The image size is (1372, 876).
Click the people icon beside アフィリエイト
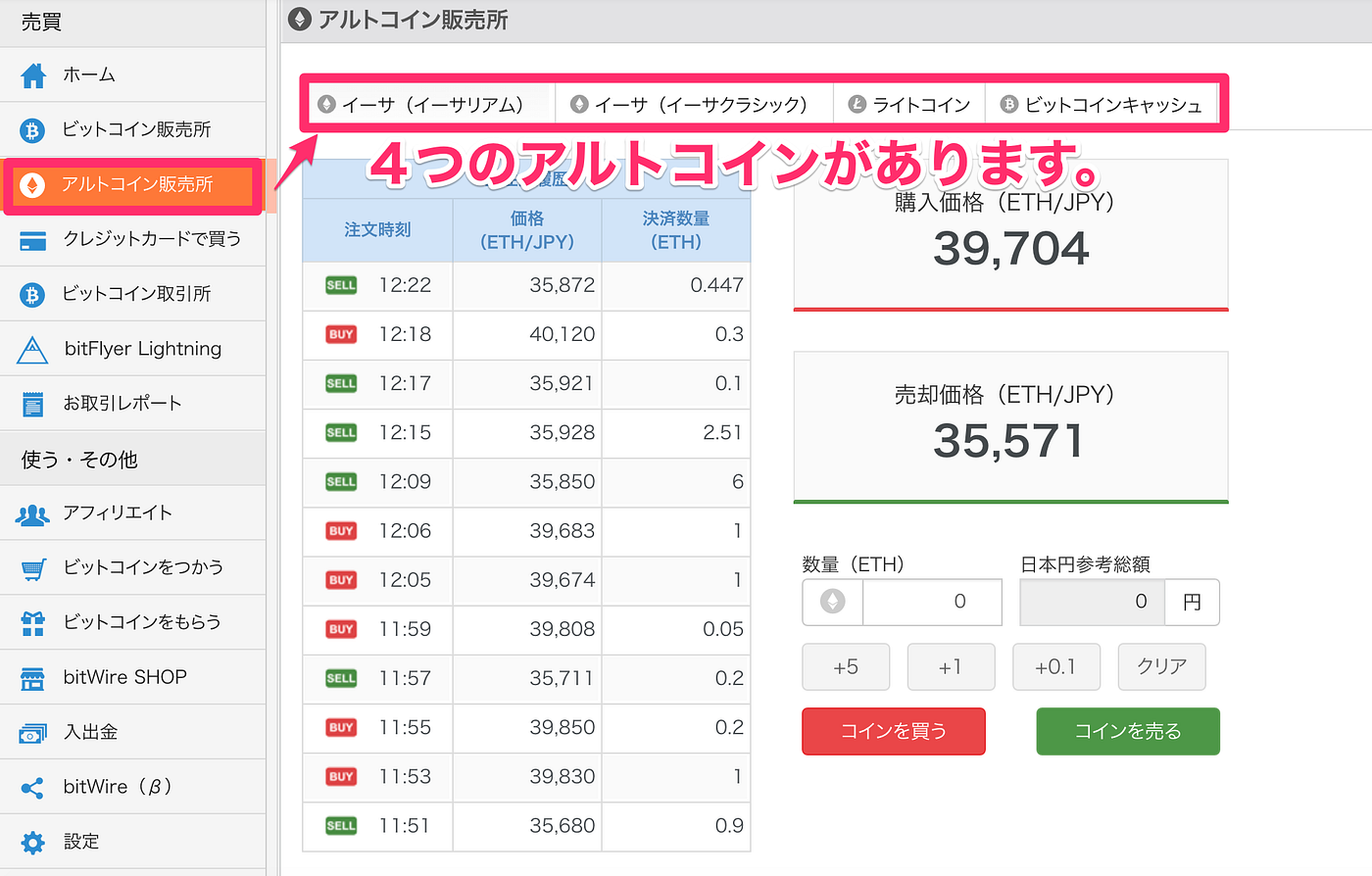pyautogui.click(x=32, y=513)
